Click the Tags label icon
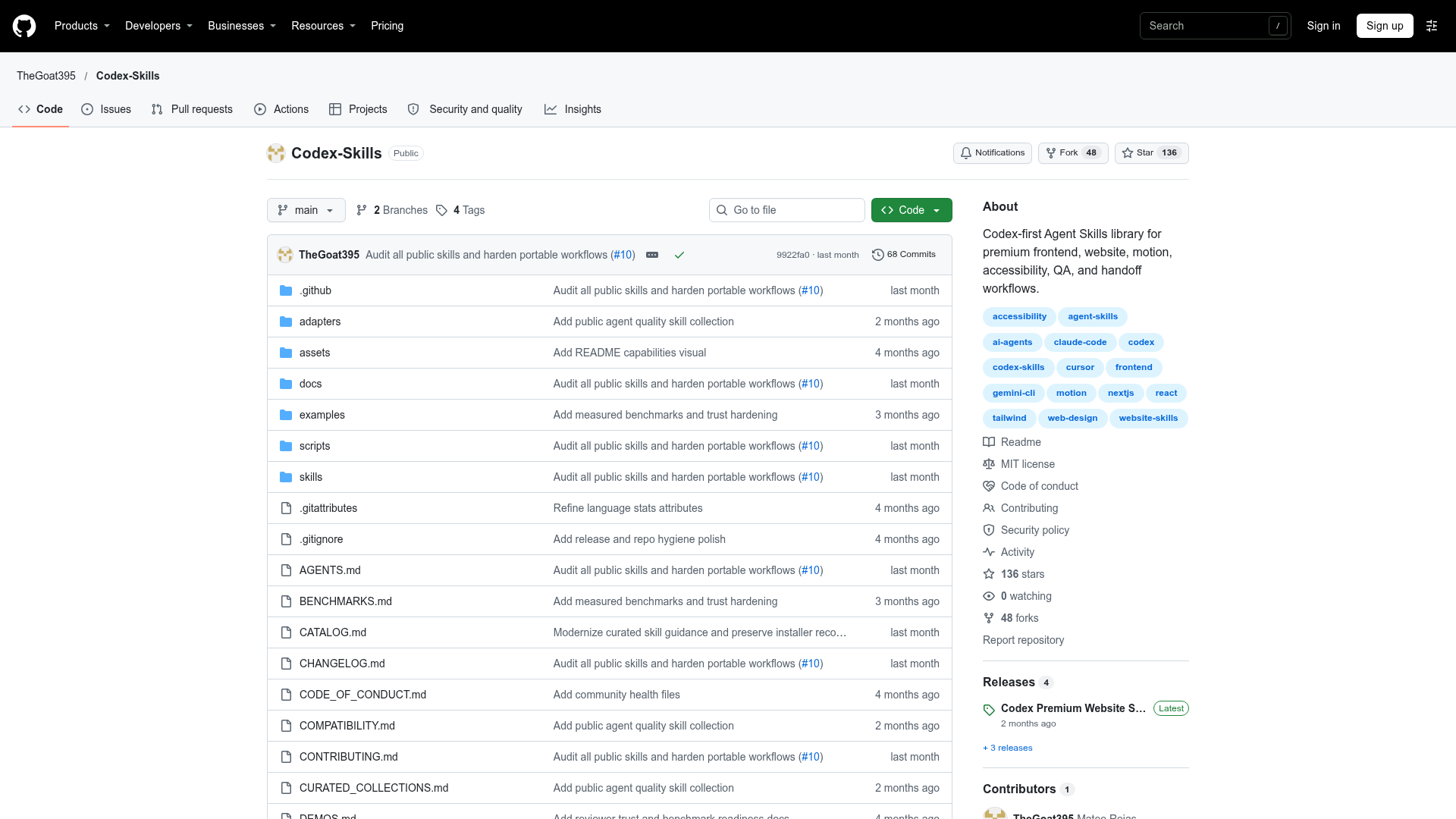Image resolution: width=1456 pixels, height=819 pixels. click(441, 210)
